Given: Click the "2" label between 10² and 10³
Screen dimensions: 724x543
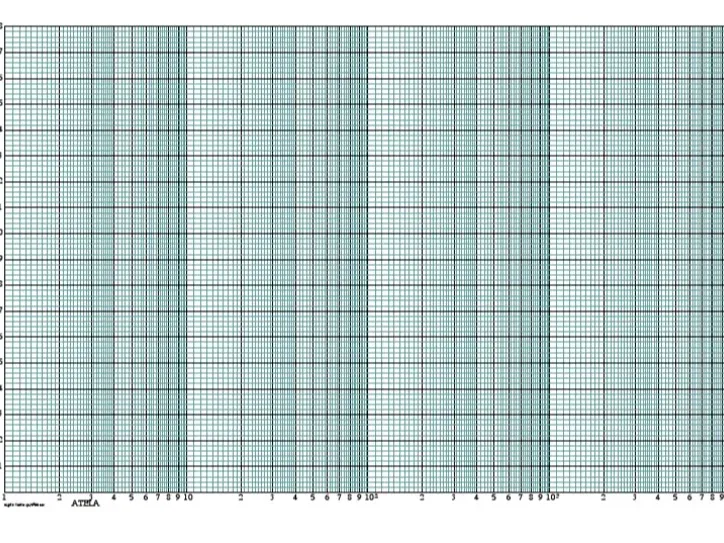Looking at the screenshot, I should tap(422, 497).
